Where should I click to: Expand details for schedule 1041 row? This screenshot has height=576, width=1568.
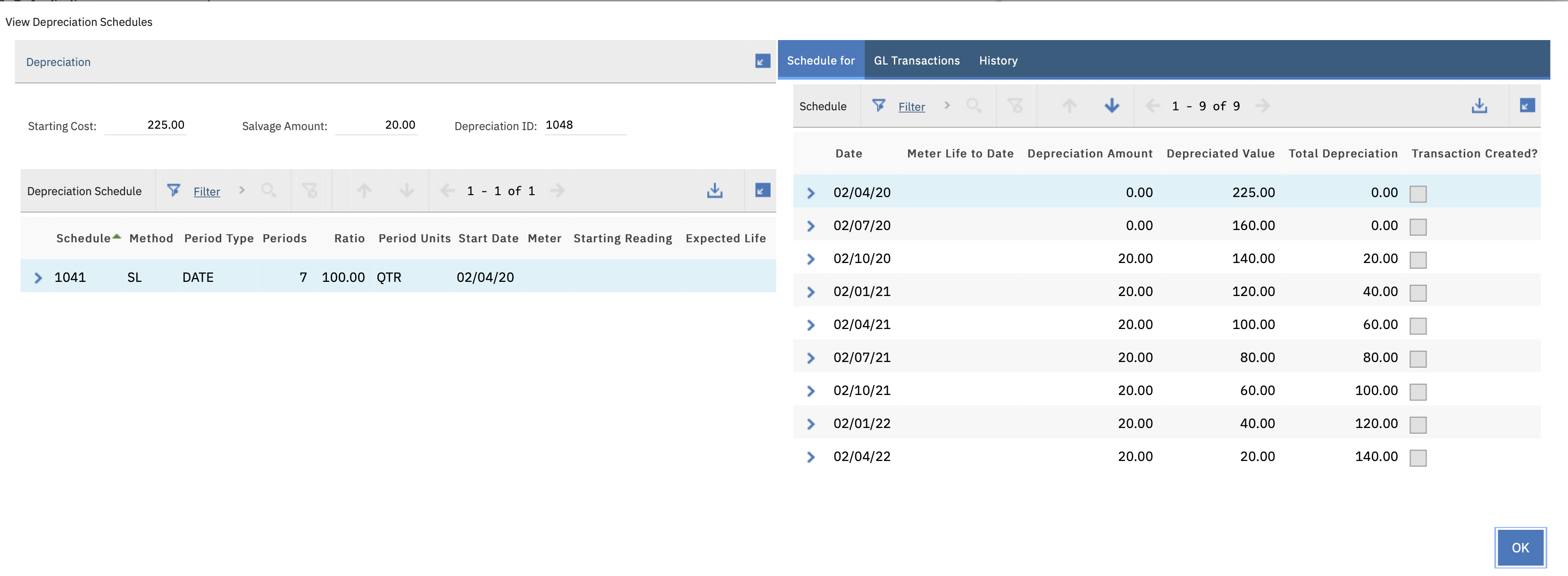click(x=38, y=278)
